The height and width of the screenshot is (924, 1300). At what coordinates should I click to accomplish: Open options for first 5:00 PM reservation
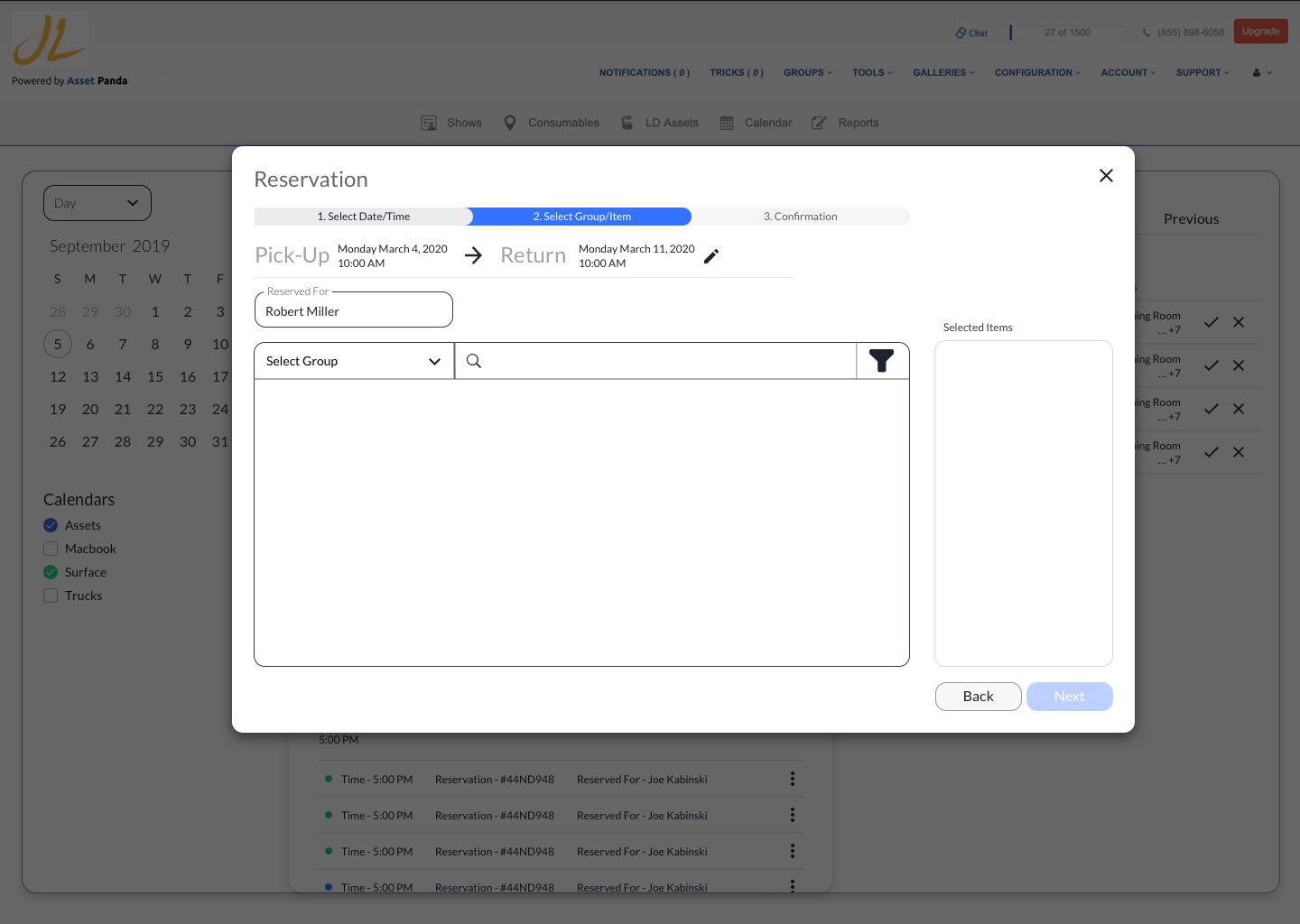click(x=793, y=779)
